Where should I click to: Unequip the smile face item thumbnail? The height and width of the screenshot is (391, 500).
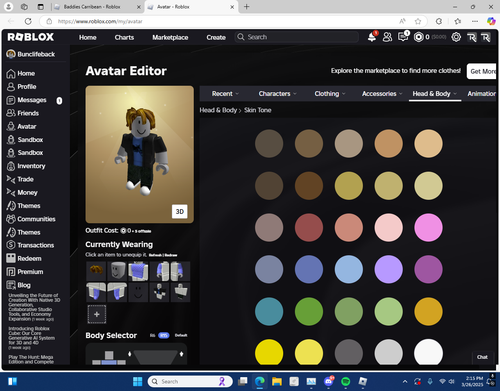[x=138, y=292]
